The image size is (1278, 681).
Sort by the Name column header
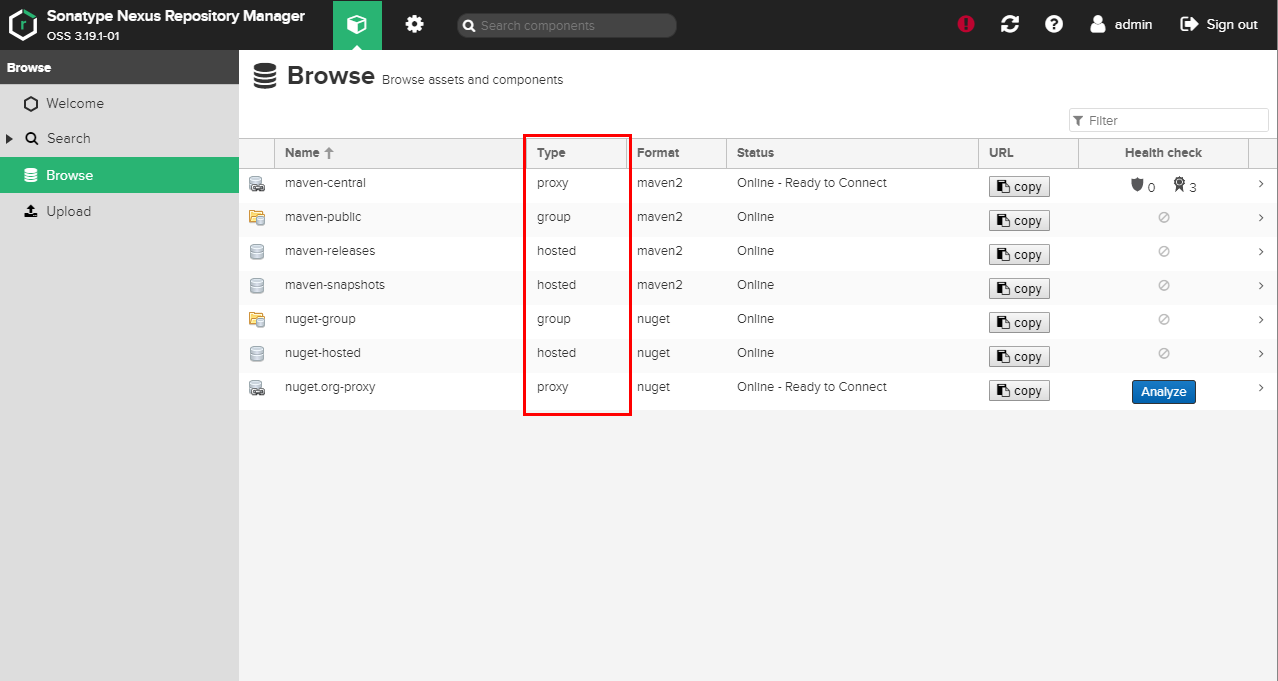click(400, 153)
